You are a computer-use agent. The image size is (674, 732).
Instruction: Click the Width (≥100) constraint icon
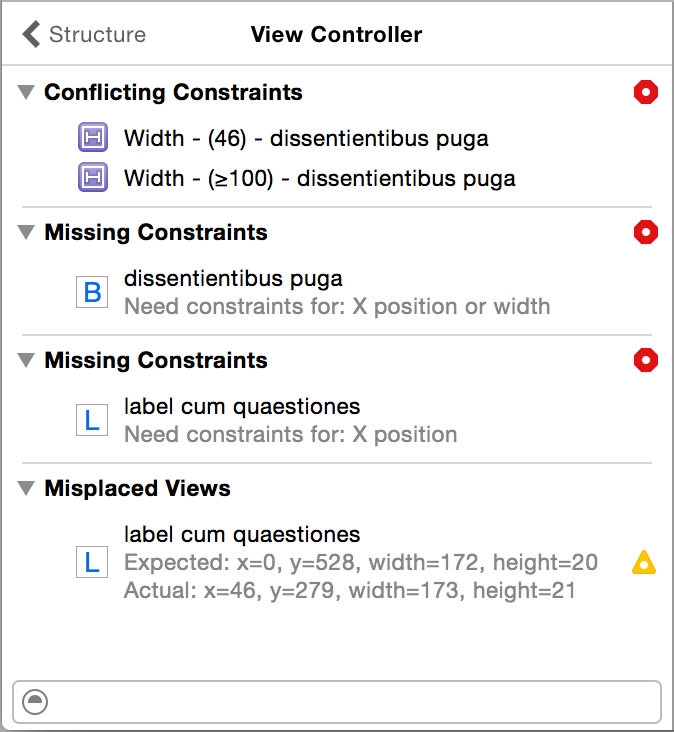pyautogui.click(x=92, y=178)
